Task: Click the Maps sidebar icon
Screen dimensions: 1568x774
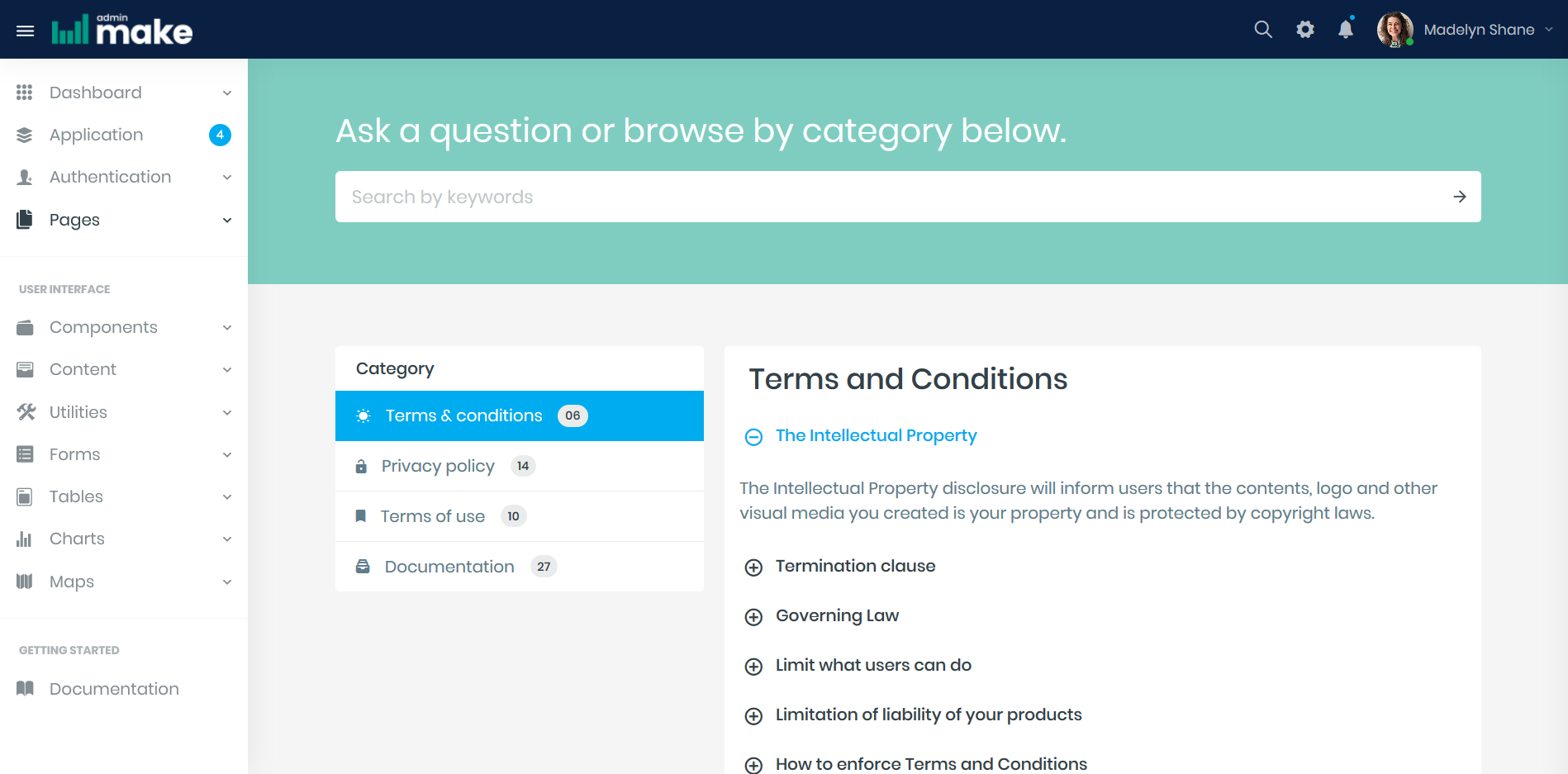Action: [x=25, y=582]
